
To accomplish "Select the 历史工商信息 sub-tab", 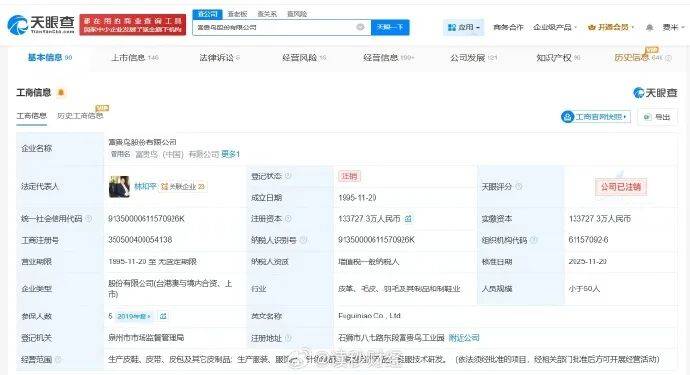I will [x=80, y=116].
